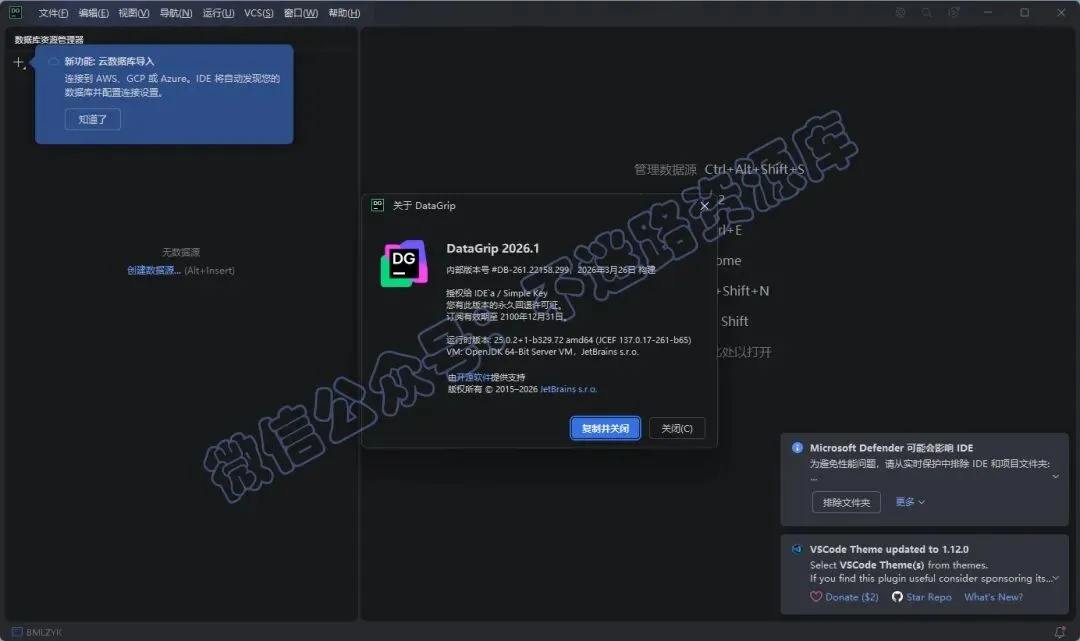1080x641 pixels.
Task: Click the DataGrip 2026.1 version heading
Action: (492, 249)
